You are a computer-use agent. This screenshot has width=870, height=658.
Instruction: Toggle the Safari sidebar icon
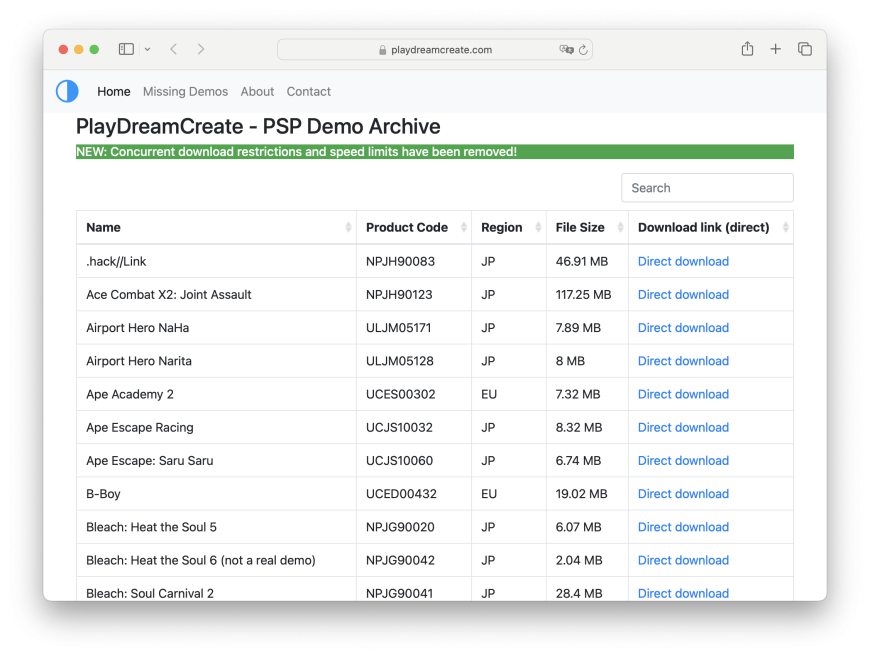pyautogui.click(x=126, y=49)
